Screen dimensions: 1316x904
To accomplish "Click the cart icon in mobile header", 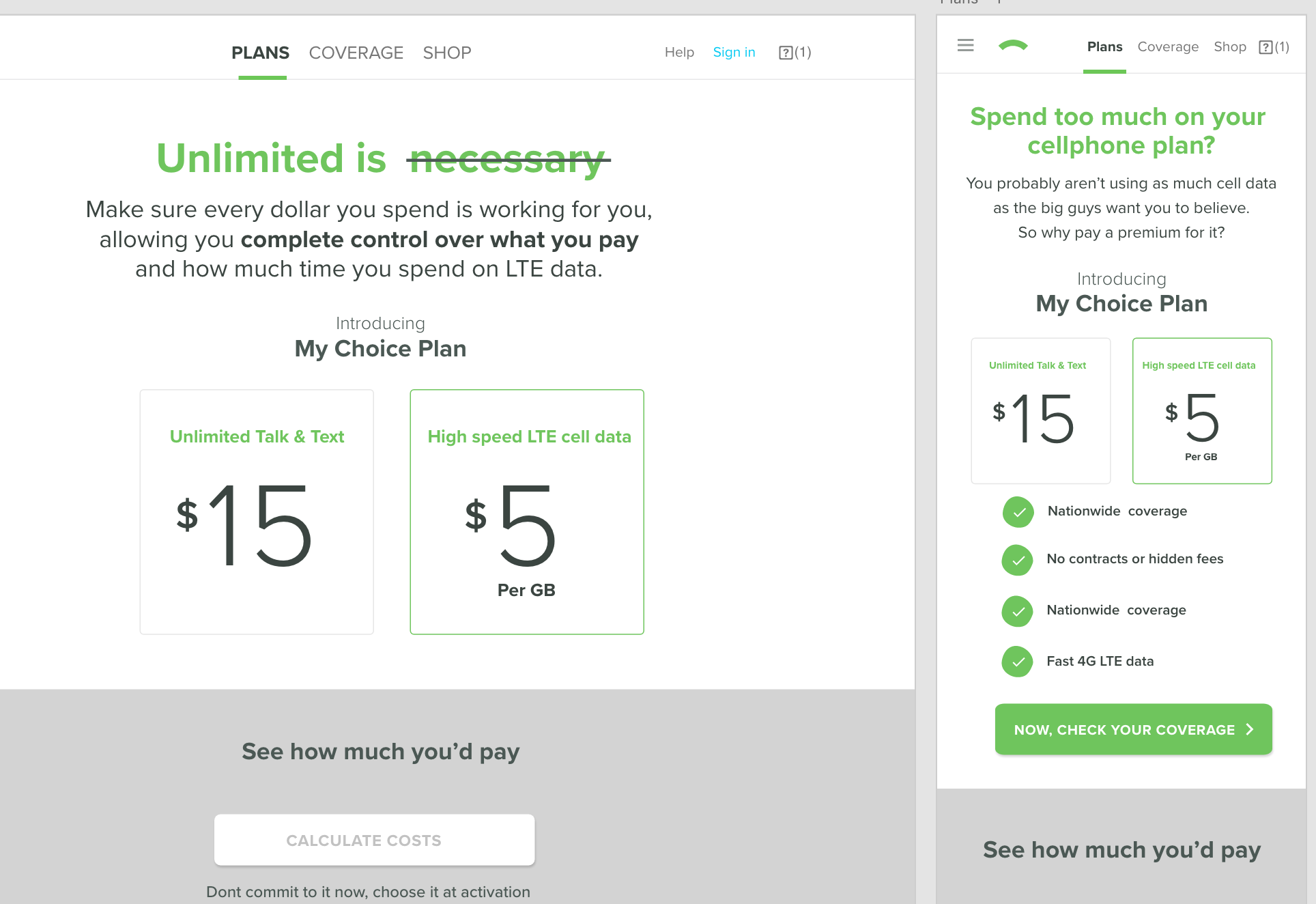I will coord(1265,47).
